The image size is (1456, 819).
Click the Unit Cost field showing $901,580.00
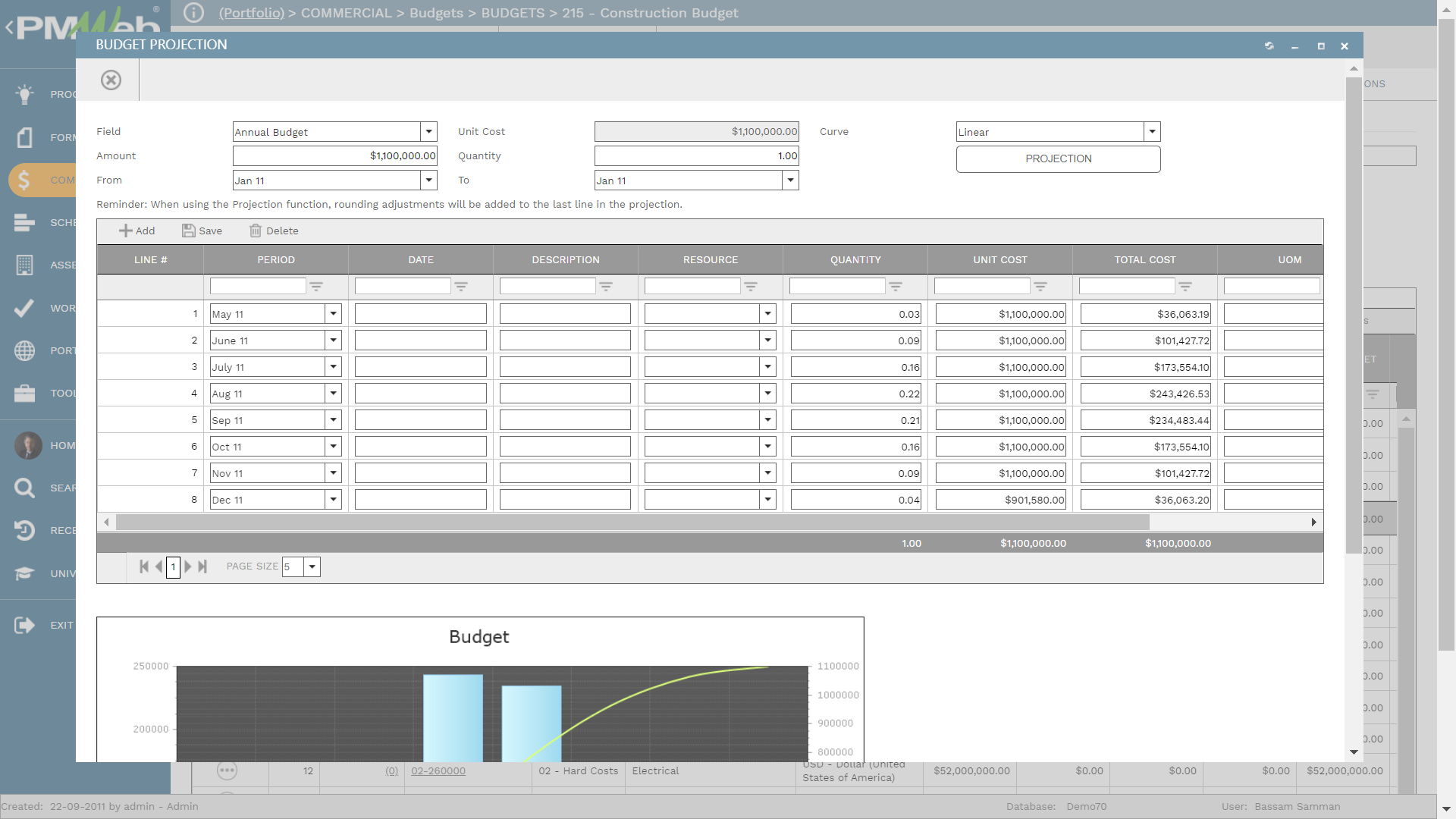1000,499
